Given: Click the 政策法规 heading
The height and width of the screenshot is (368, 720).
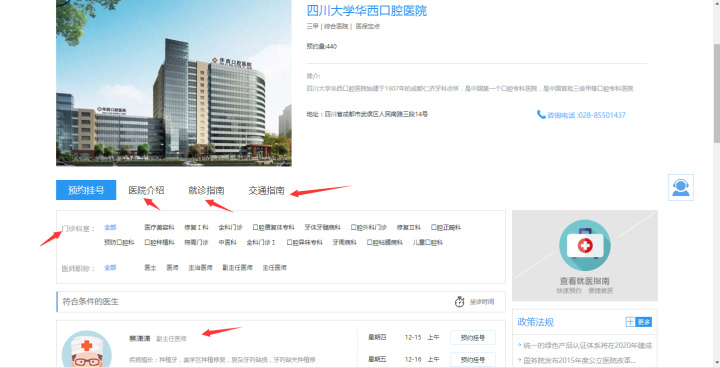Looking at the screenshot, I should tap(535, 322).
